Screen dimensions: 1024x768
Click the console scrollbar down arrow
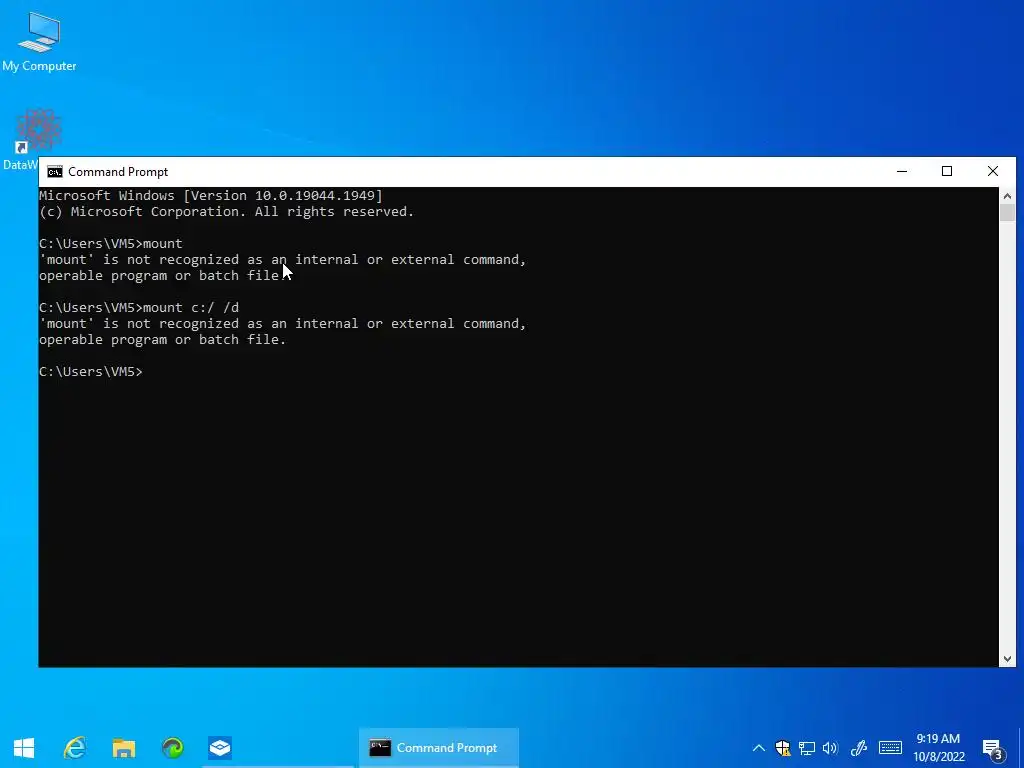(1007, 659)
